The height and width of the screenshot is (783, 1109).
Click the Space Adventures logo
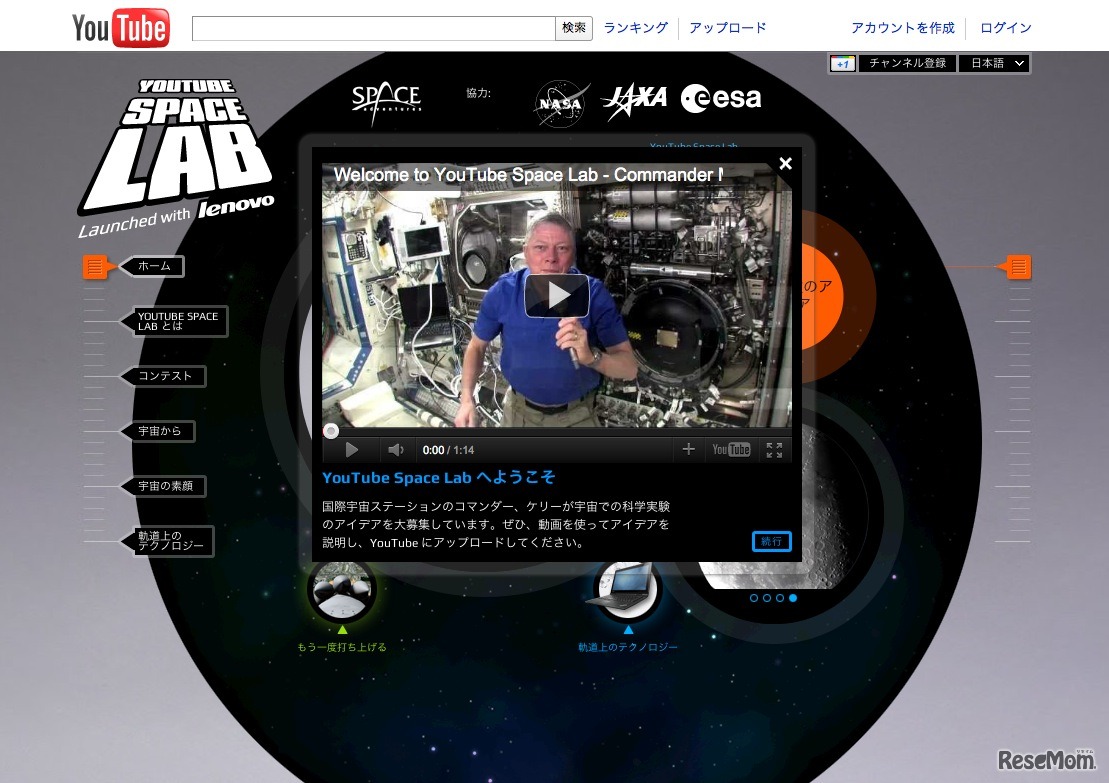click(x=386, y=101)
